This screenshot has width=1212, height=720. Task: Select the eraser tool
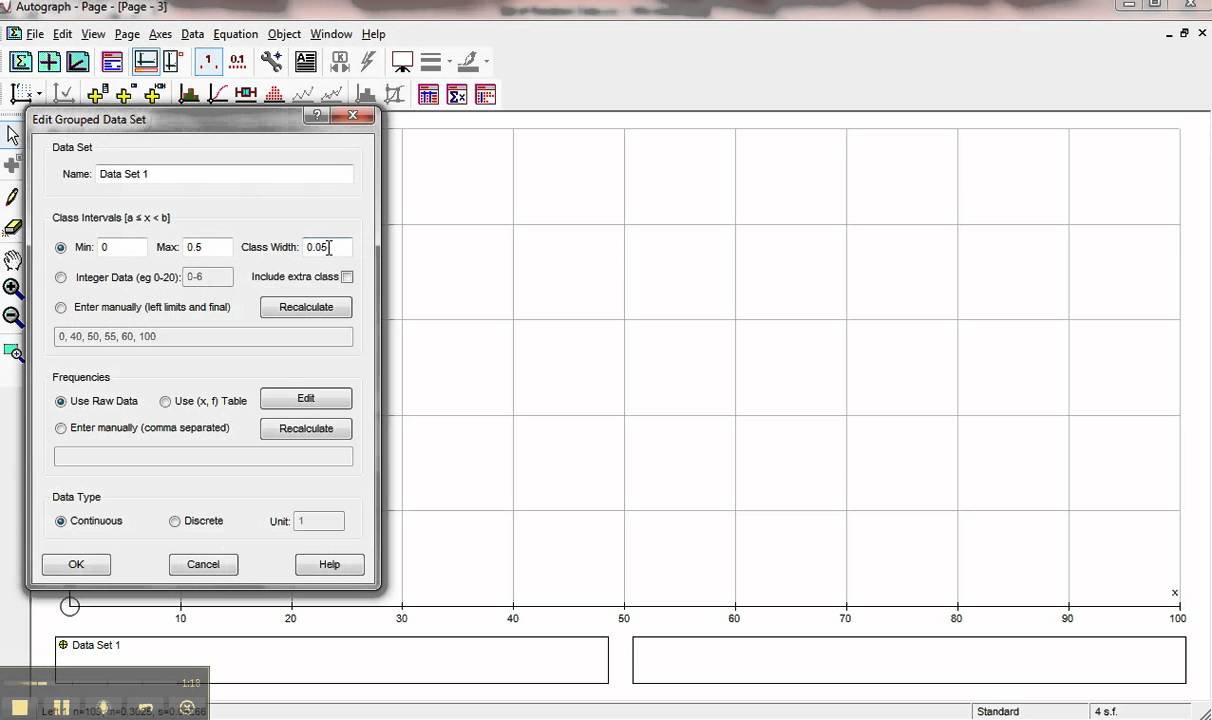[12, 228]
